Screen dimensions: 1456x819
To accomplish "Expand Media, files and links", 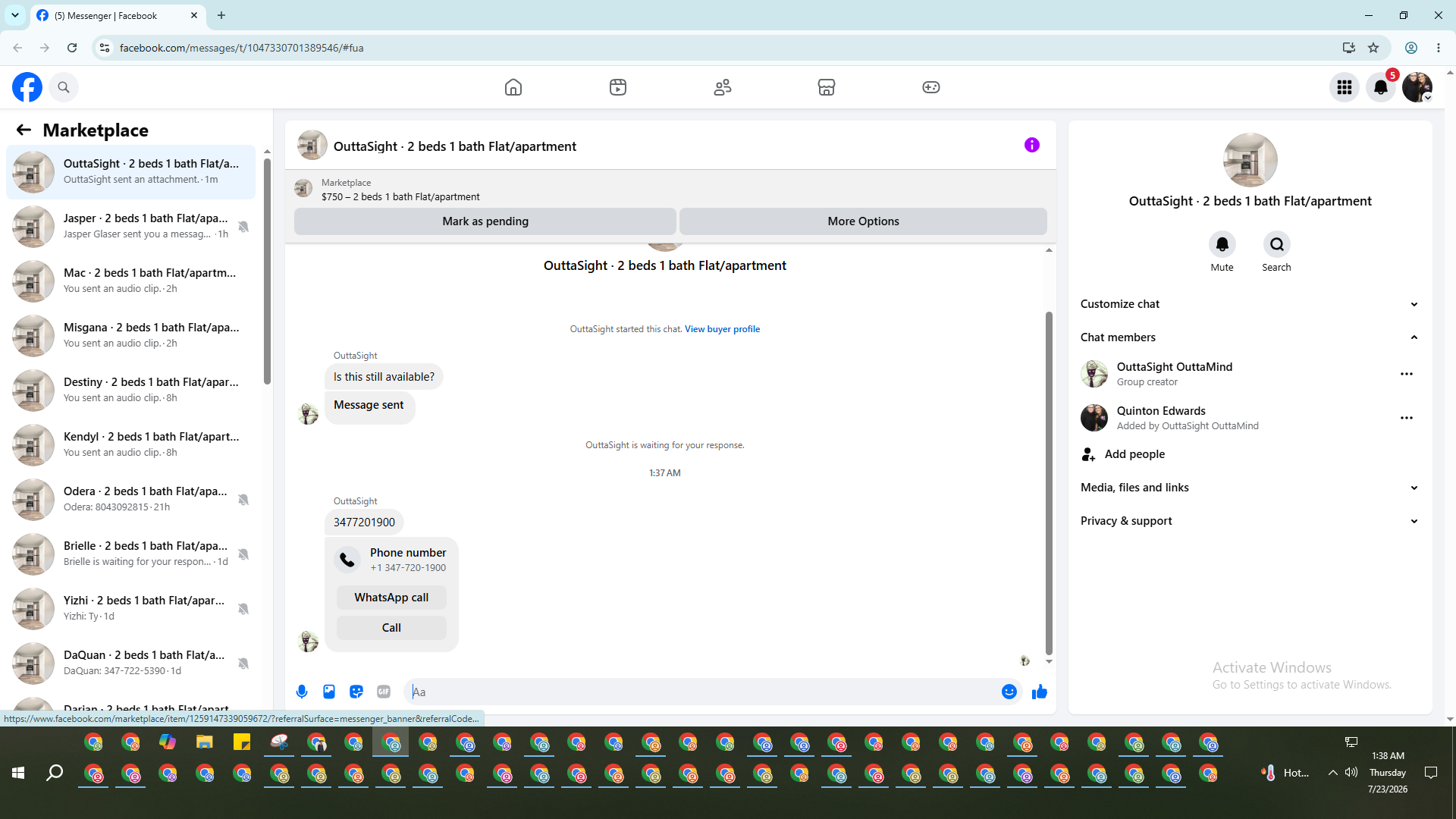I will tap(1250, 488).
